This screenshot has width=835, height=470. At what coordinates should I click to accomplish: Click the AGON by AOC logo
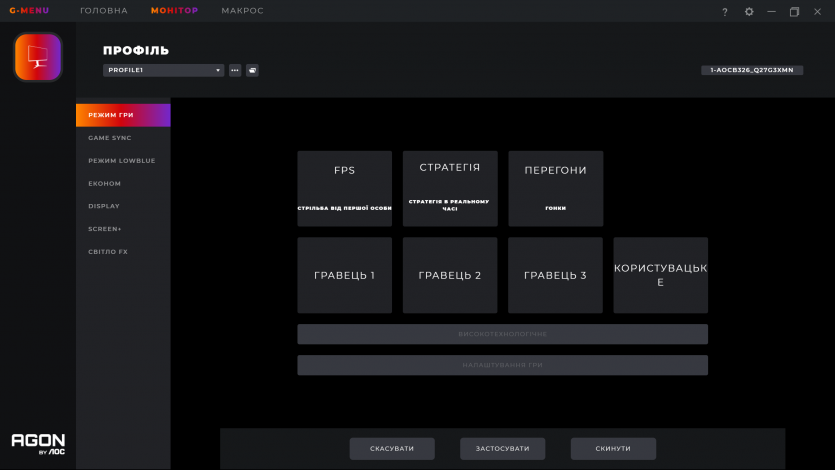coord(38,444)
